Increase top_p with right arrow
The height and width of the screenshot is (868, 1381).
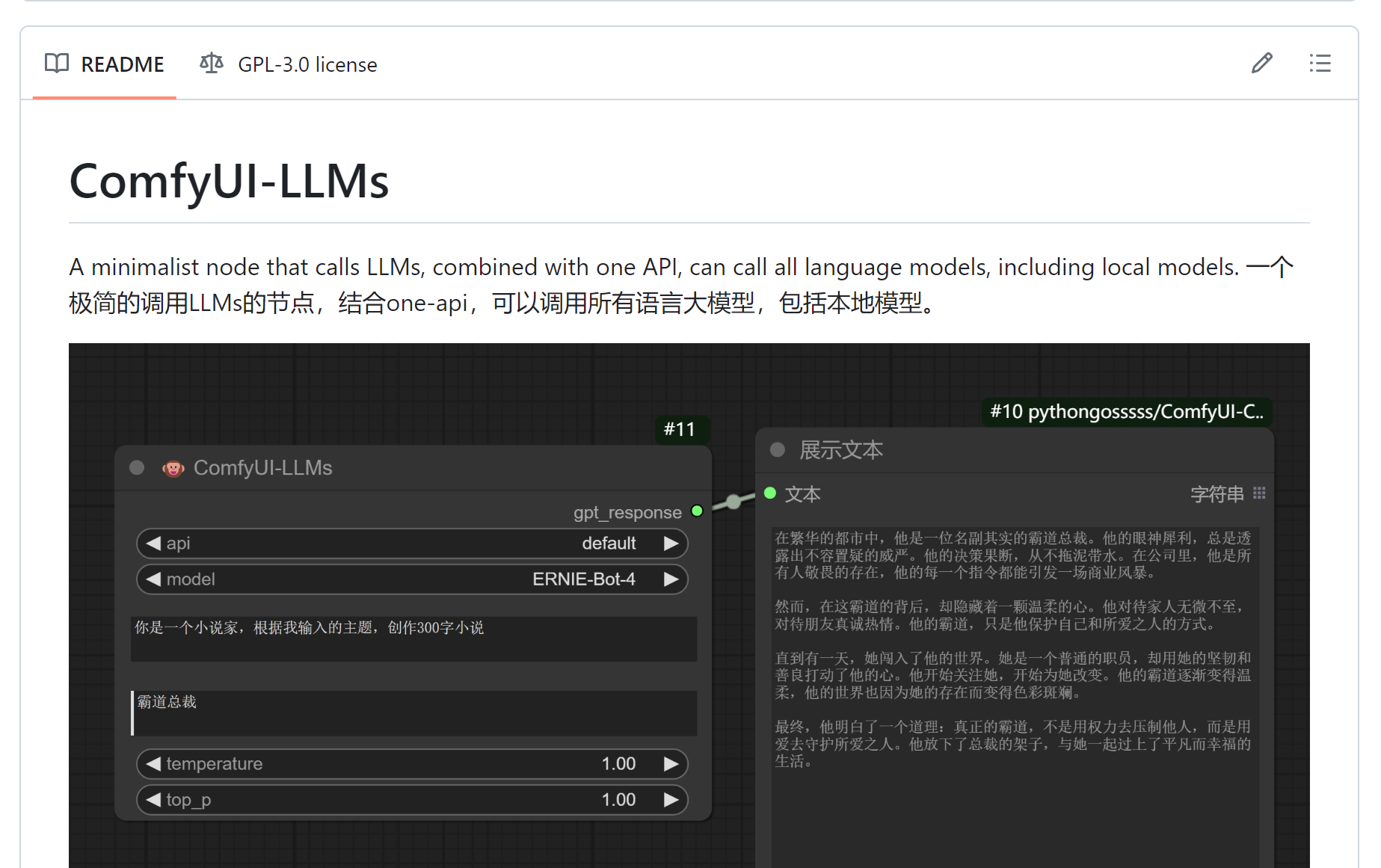tap(671, 800)
